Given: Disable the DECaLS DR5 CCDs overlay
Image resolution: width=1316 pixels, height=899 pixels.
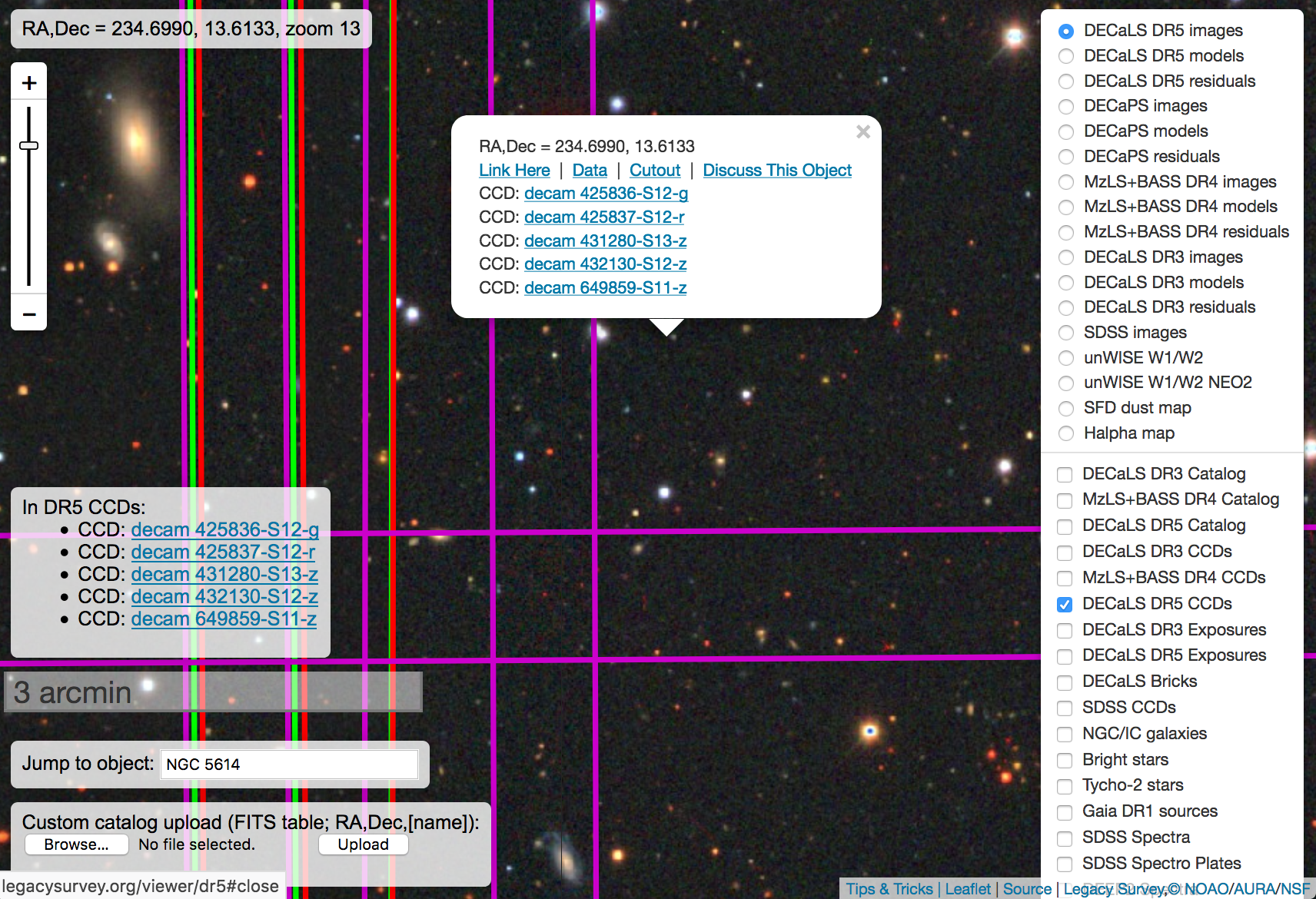Looking at the screenshot, I should click(1065, 605).
